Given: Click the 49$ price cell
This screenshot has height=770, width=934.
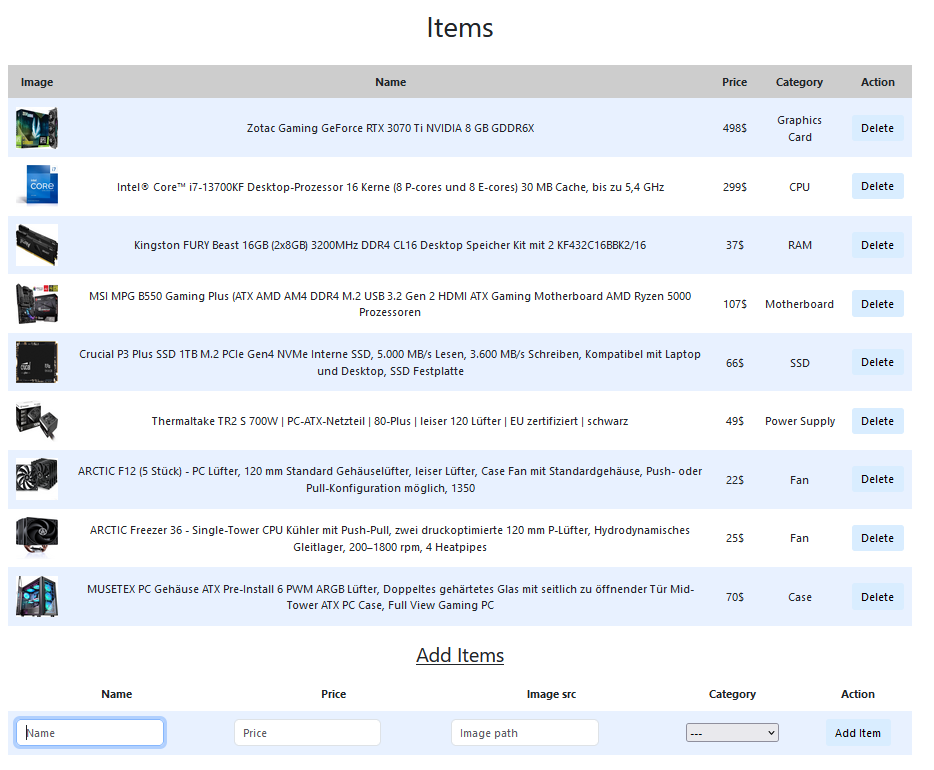Looking at the screenshot, I should tap(734, 421).
